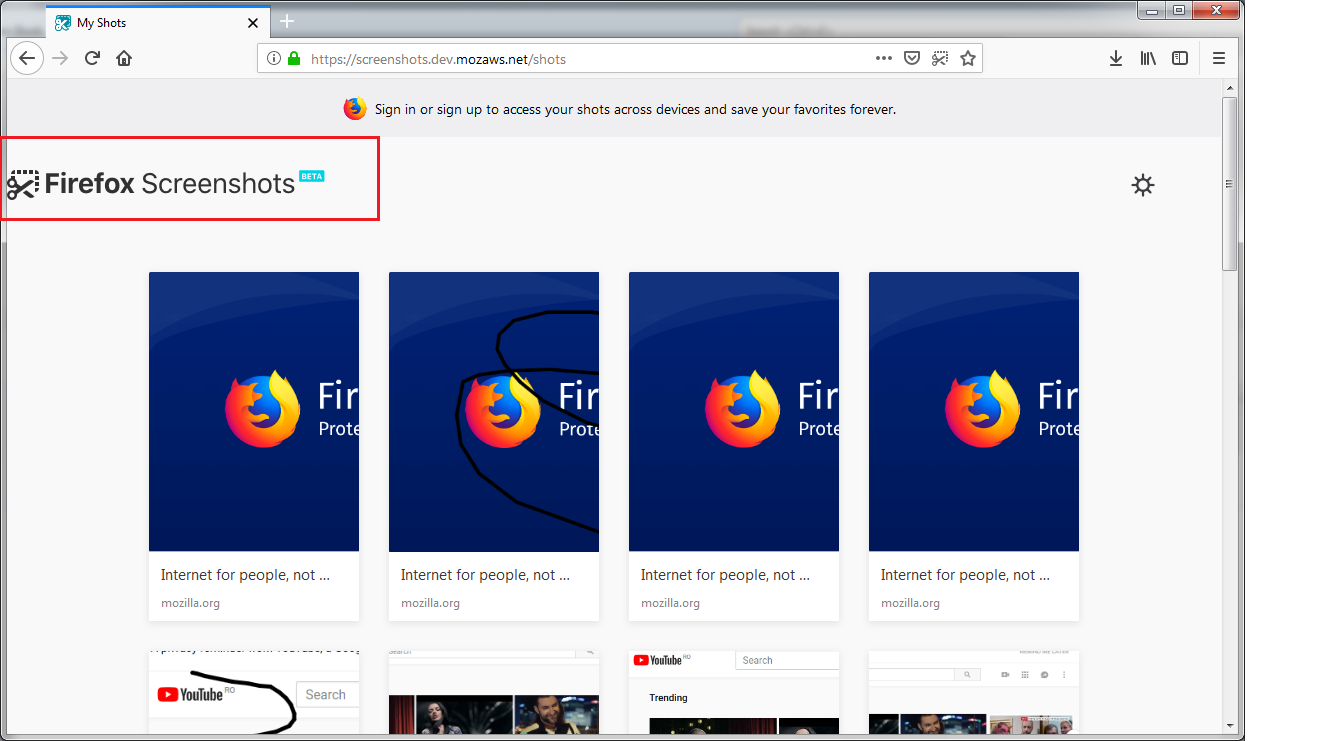Open the Firefox application hamburger menu
Viewport: 1335px width, 741px height.
(x=1218, y=58)
